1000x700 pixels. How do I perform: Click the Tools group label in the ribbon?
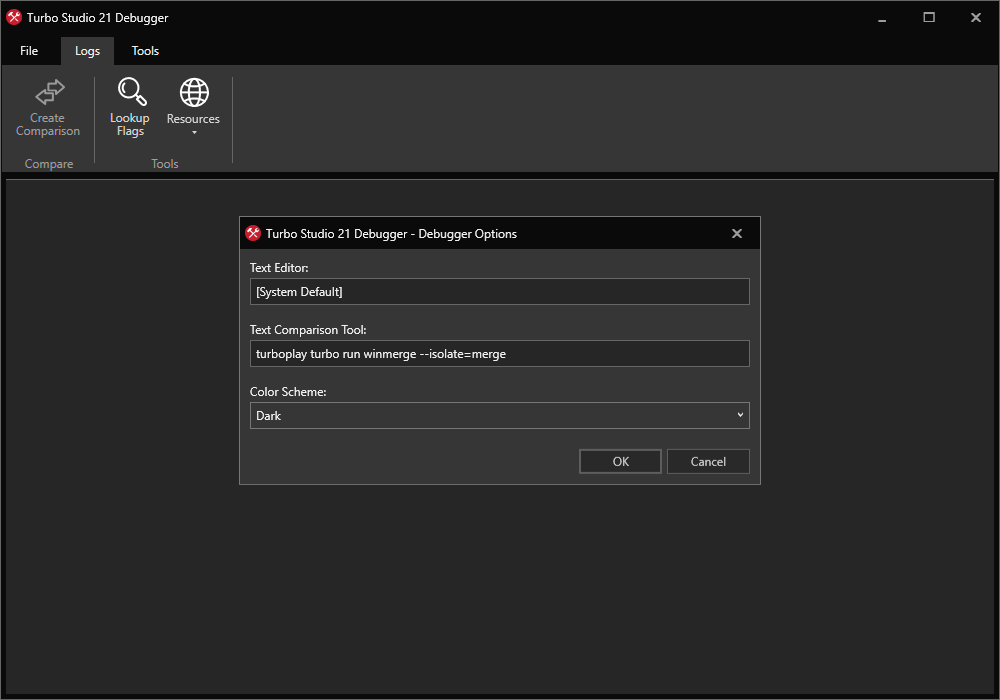(164, 163)
